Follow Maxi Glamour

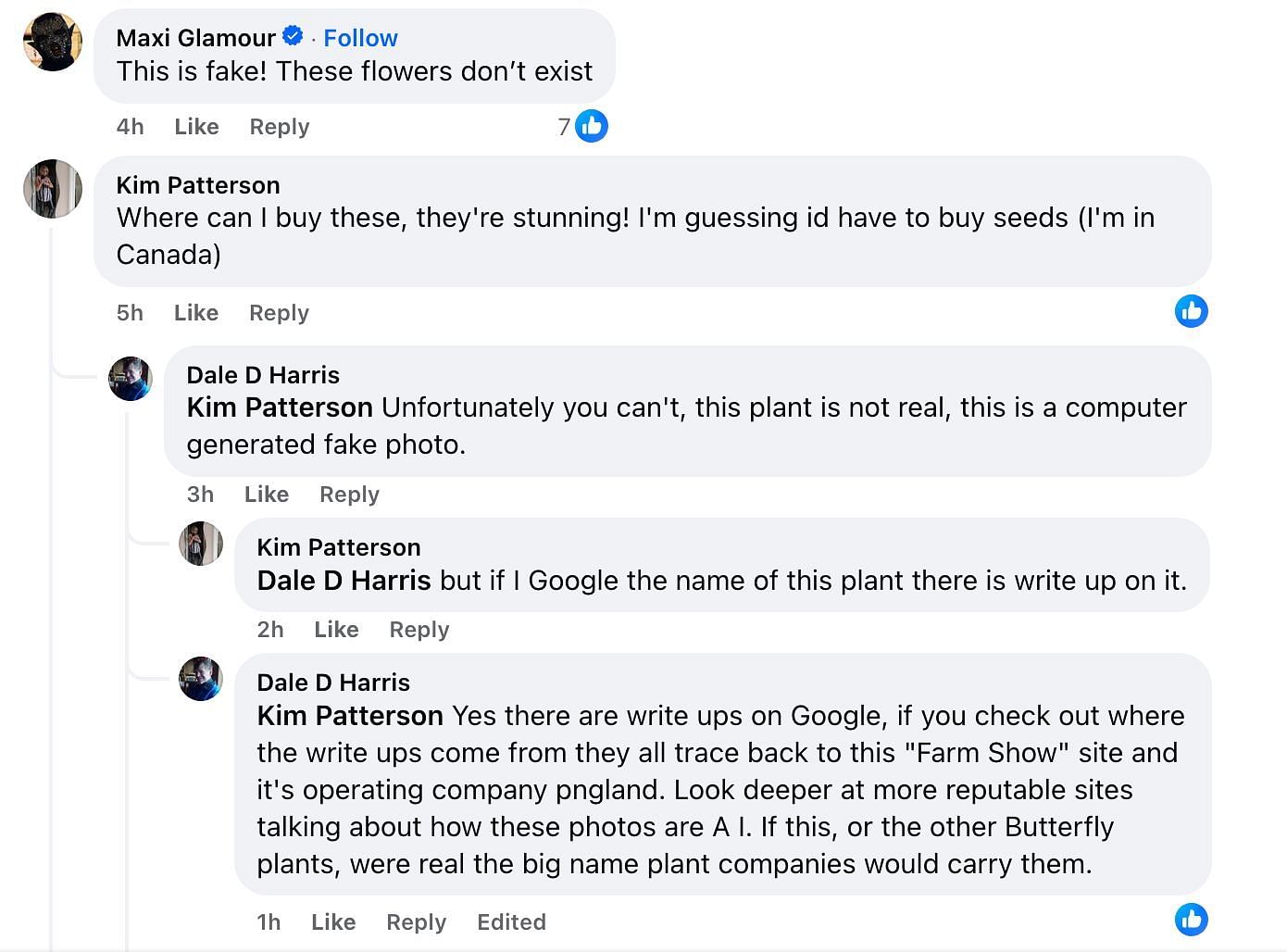pos(360,38)
